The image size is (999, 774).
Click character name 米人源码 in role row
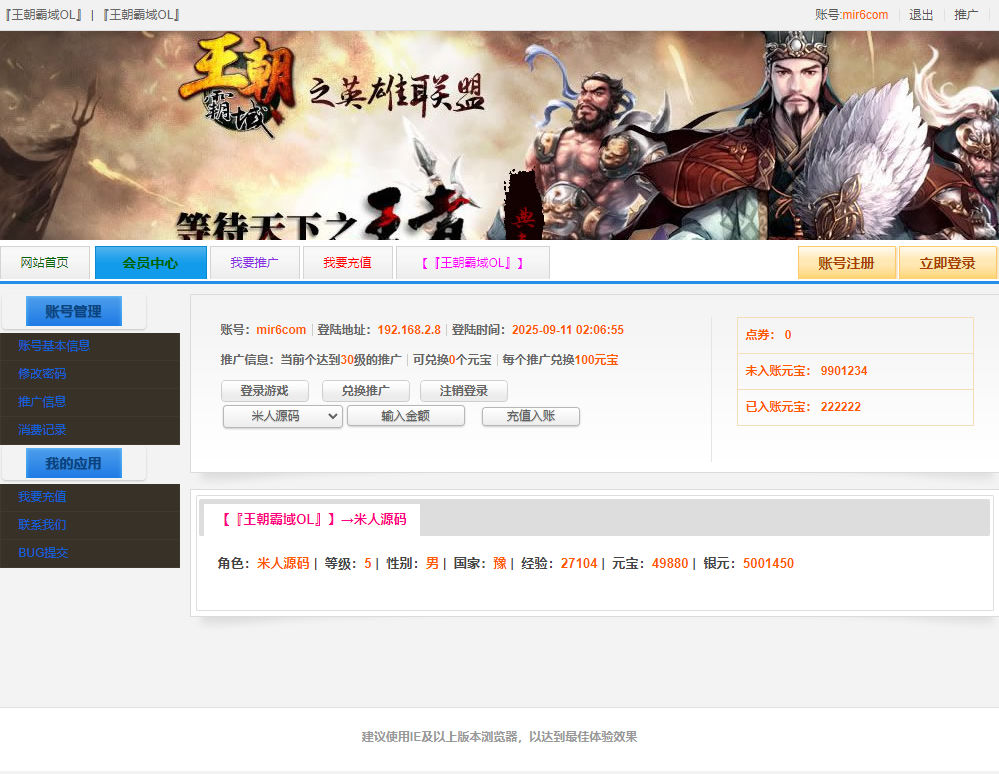(x=283, y=563)
